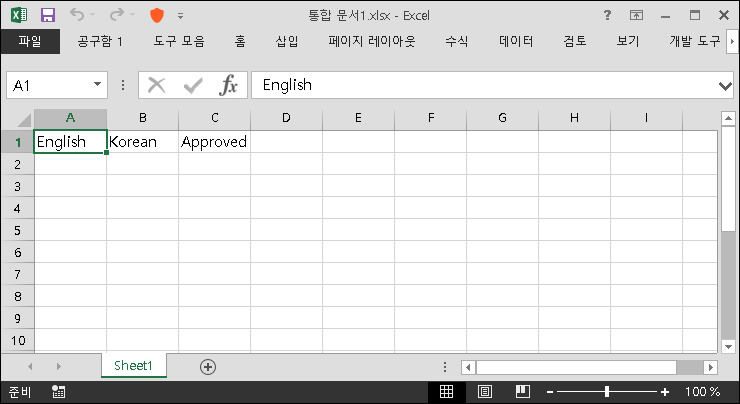Open the Name Box dropdown
This screenshot has height=404, width=740.
pos(97,86)
